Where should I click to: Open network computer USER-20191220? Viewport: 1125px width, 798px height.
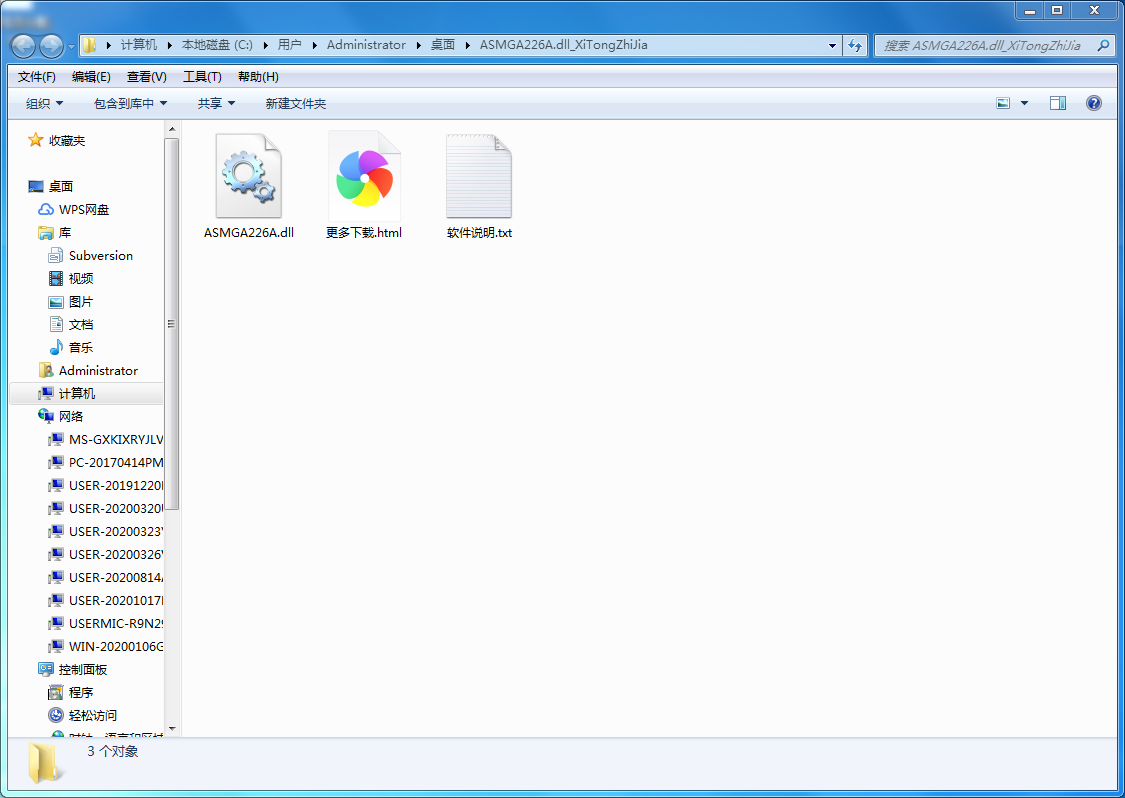(x=116, y=485)
